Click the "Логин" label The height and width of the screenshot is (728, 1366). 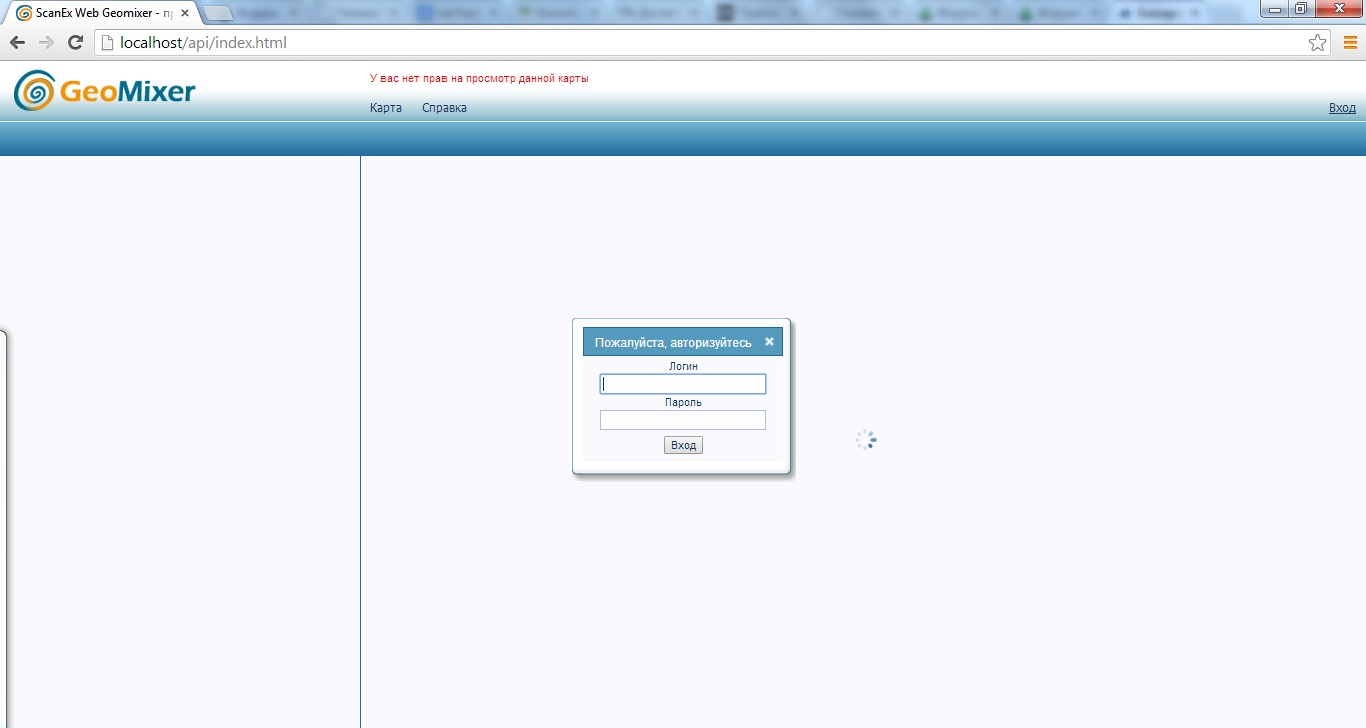click(683, 366)
